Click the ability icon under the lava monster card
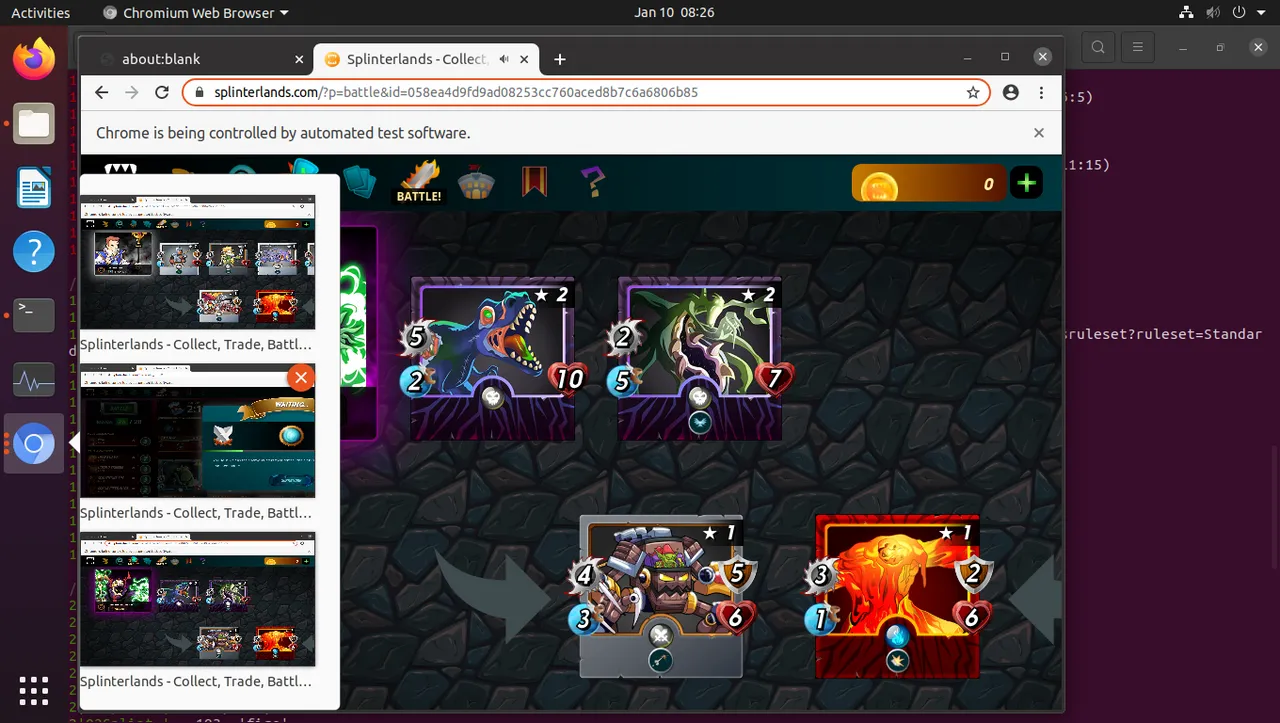 coord(897,660)
